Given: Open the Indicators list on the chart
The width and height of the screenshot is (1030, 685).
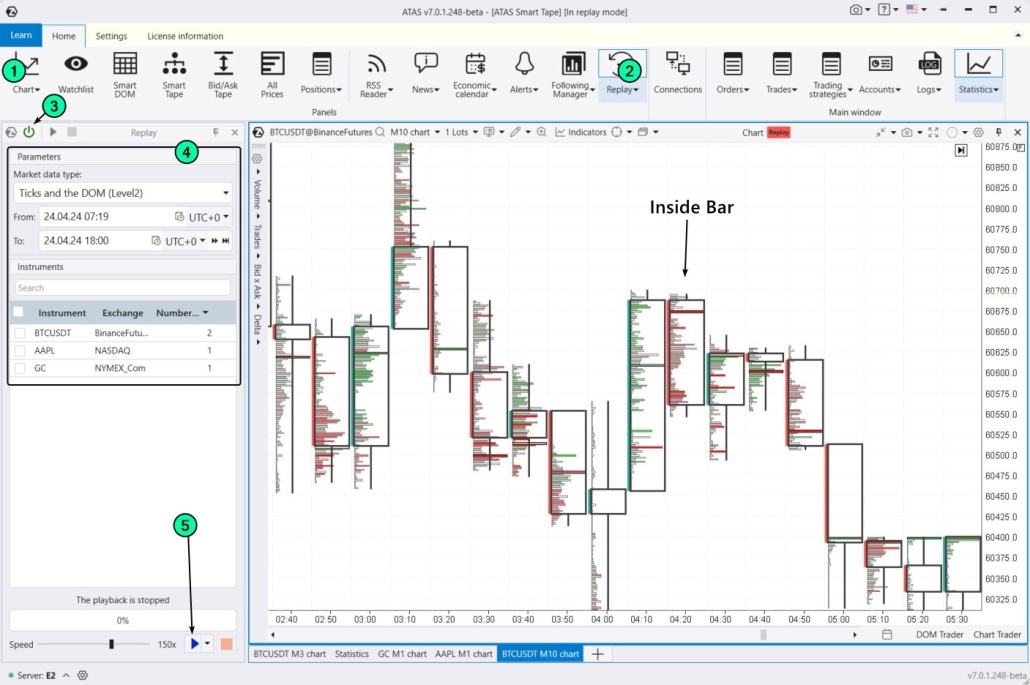Looking at the screenshot, I should coord(587,131).
